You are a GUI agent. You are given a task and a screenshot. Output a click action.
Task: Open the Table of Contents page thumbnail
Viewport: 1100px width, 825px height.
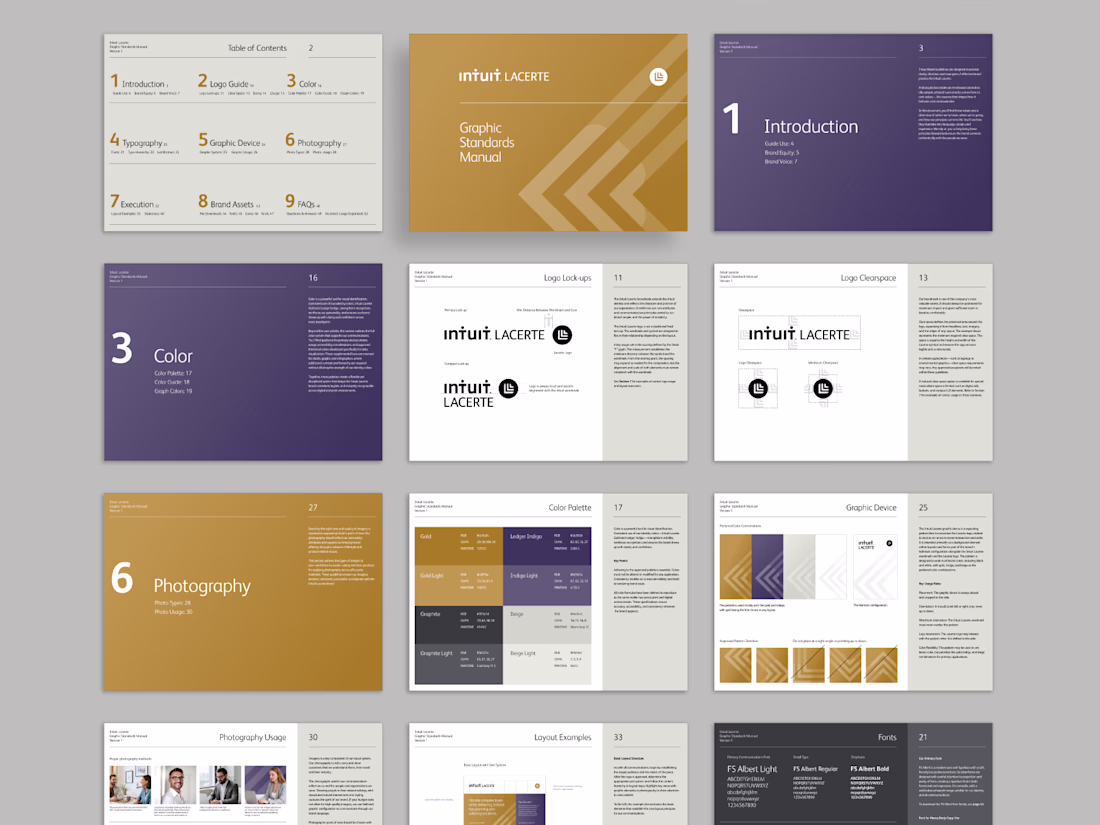[243, 133]
